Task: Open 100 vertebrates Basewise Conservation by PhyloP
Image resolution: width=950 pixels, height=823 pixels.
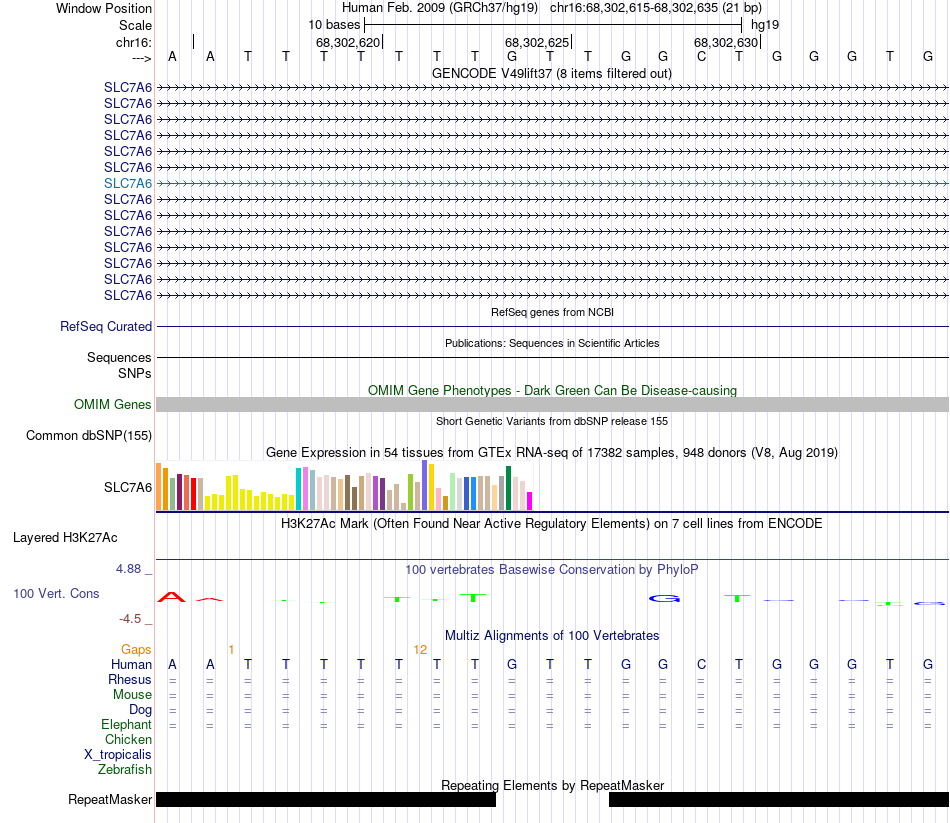Action: point(551,570)
